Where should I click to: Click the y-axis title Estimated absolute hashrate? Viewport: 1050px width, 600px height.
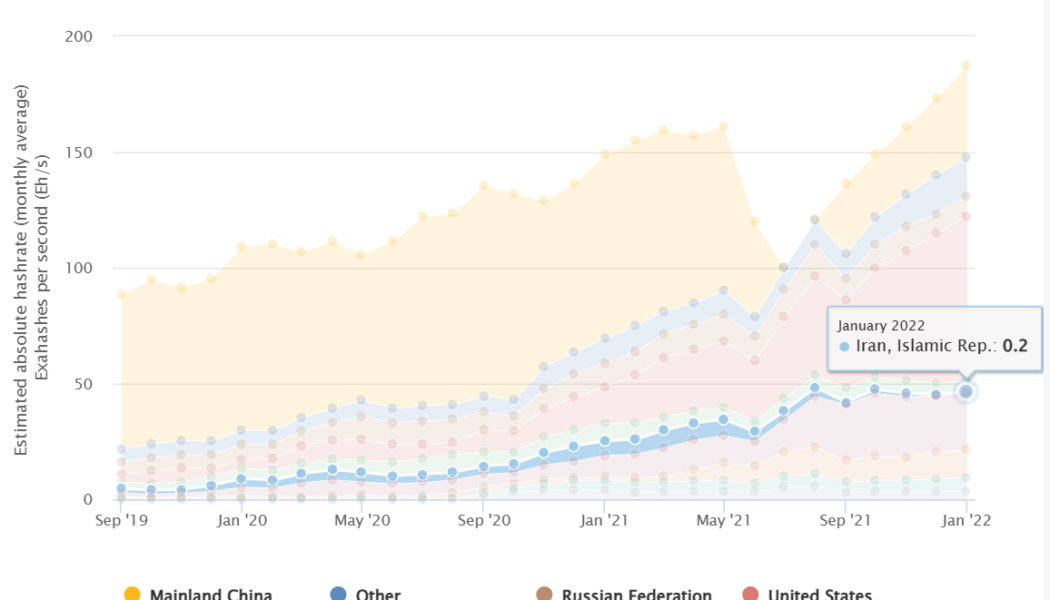pos(23,270)
